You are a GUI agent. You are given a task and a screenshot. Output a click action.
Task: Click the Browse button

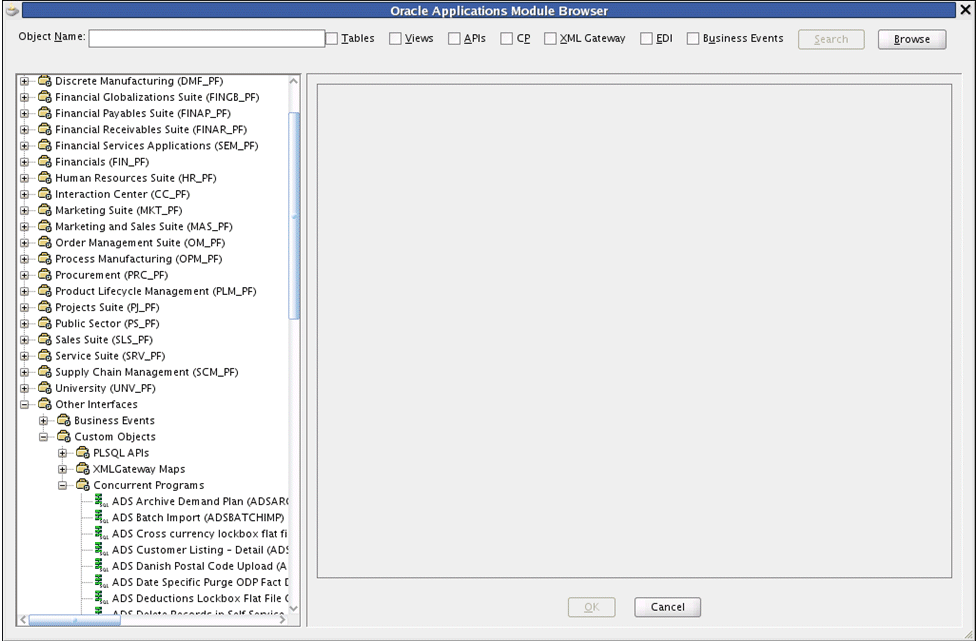coord(912,39)
